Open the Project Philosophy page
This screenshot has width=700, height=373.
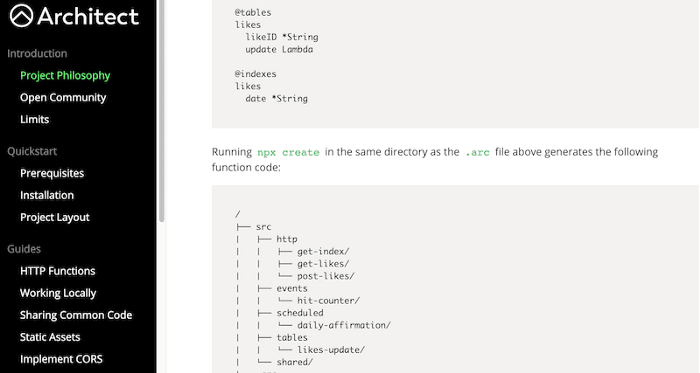click(x=65, y=75)
